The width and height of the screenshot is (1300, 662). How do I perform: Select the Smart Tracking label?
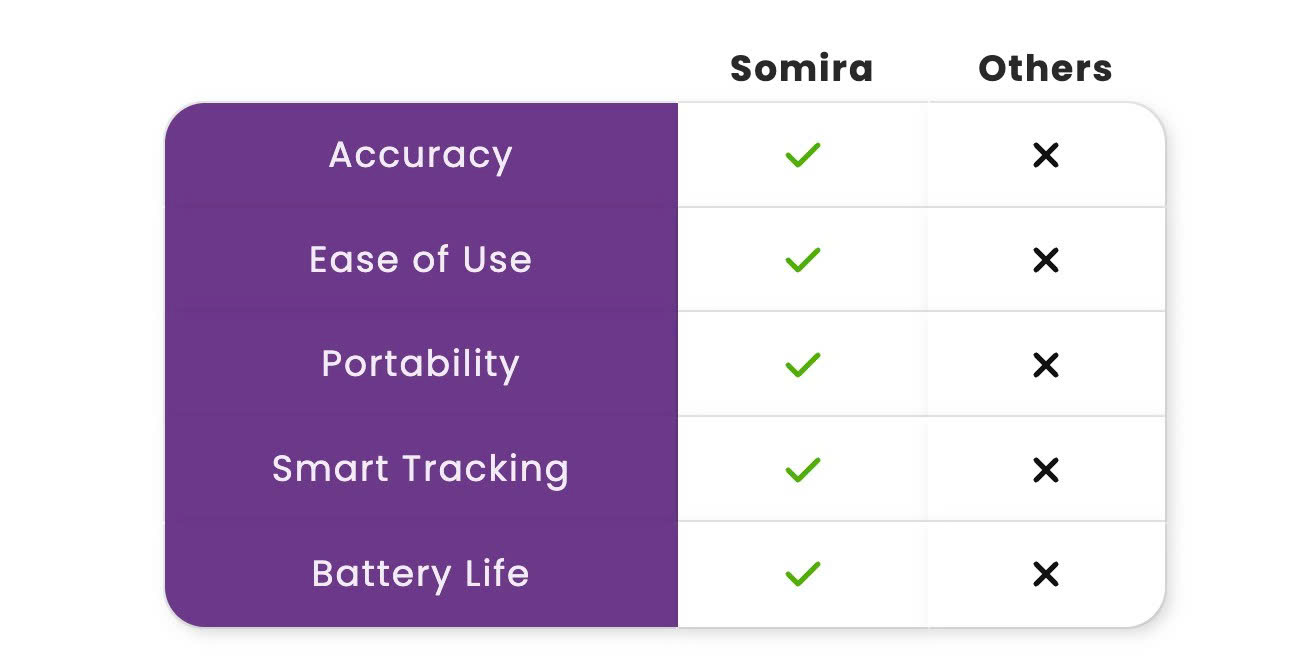coord(420,469)
